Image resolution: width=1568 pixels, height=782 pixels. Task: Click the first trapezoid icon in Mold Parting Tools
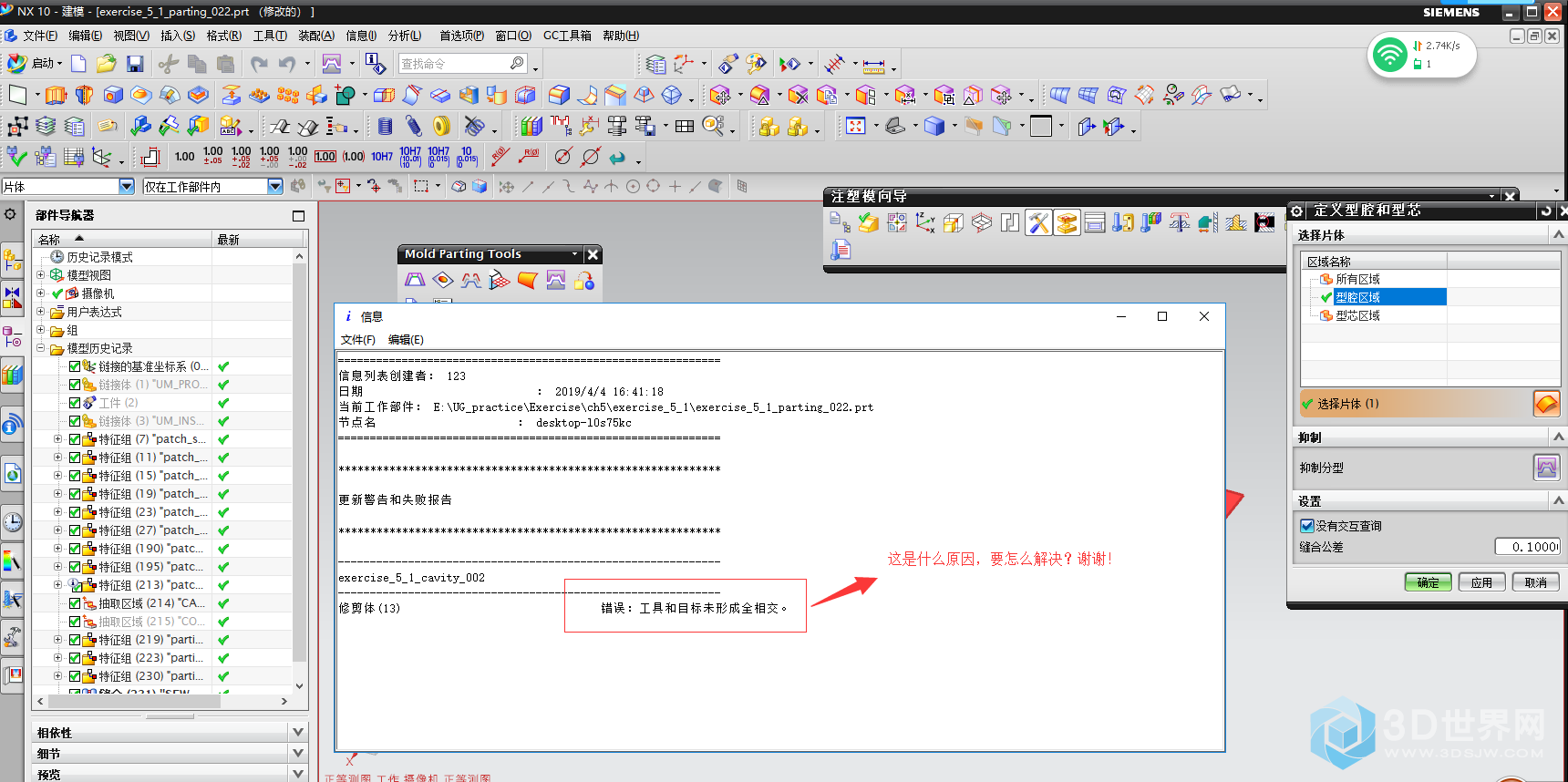tap(415, 281)
